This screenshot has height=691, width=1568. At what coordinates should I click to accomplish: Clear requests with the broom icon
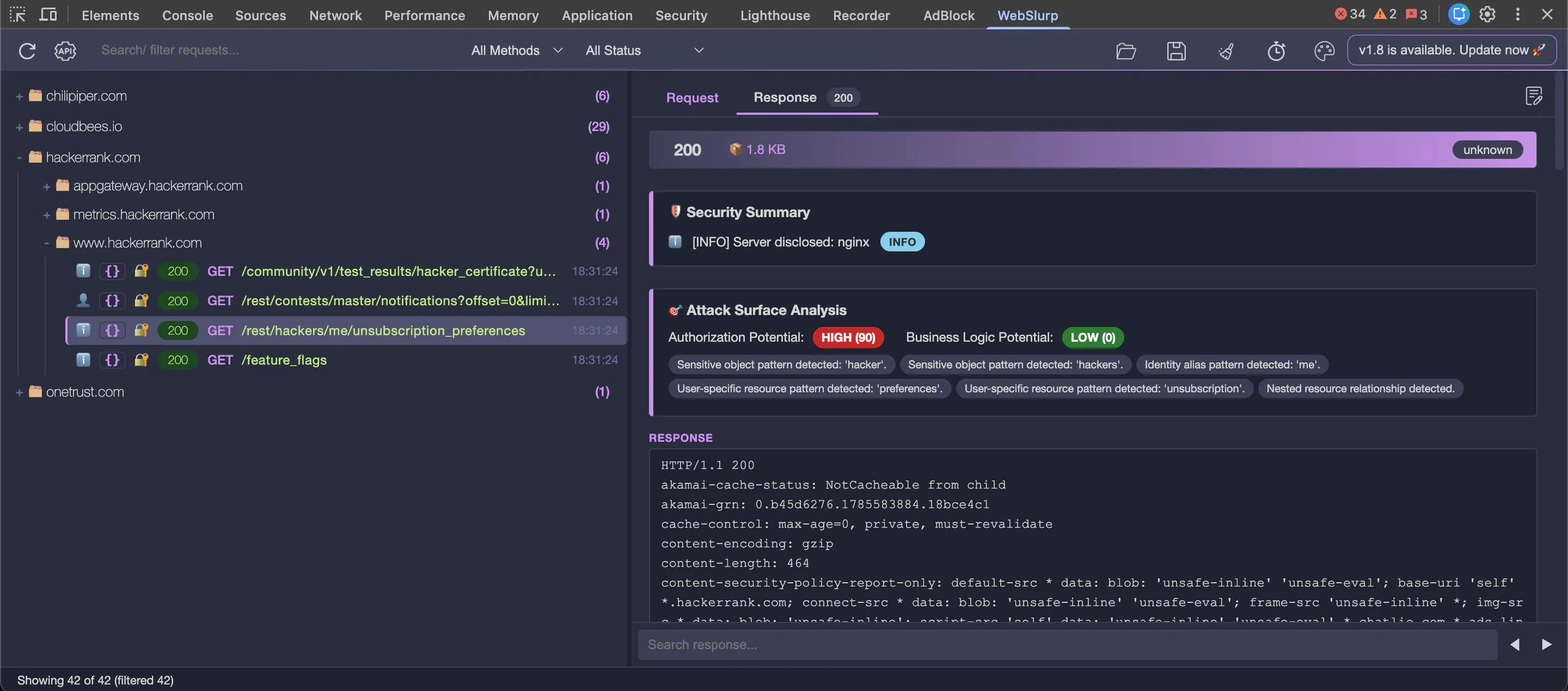point(1226,51)
